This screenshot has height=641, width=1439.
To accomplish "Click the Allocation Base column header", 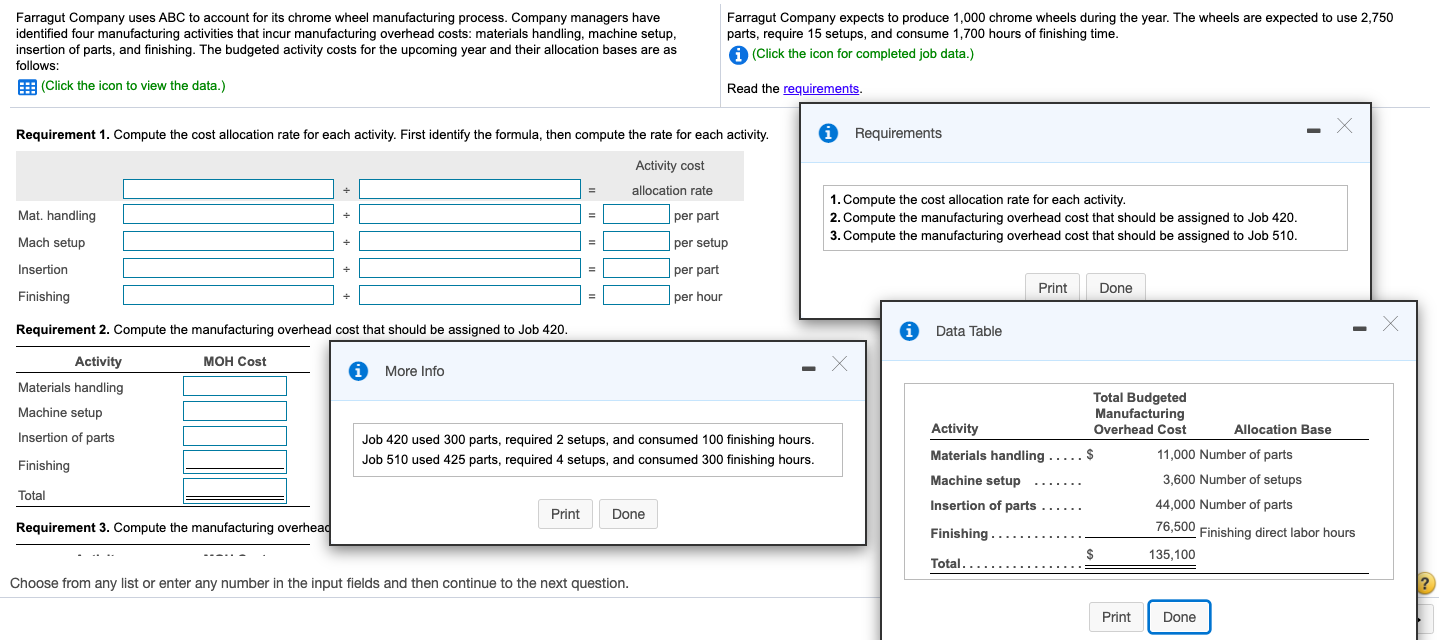I will pos(1283,430).
